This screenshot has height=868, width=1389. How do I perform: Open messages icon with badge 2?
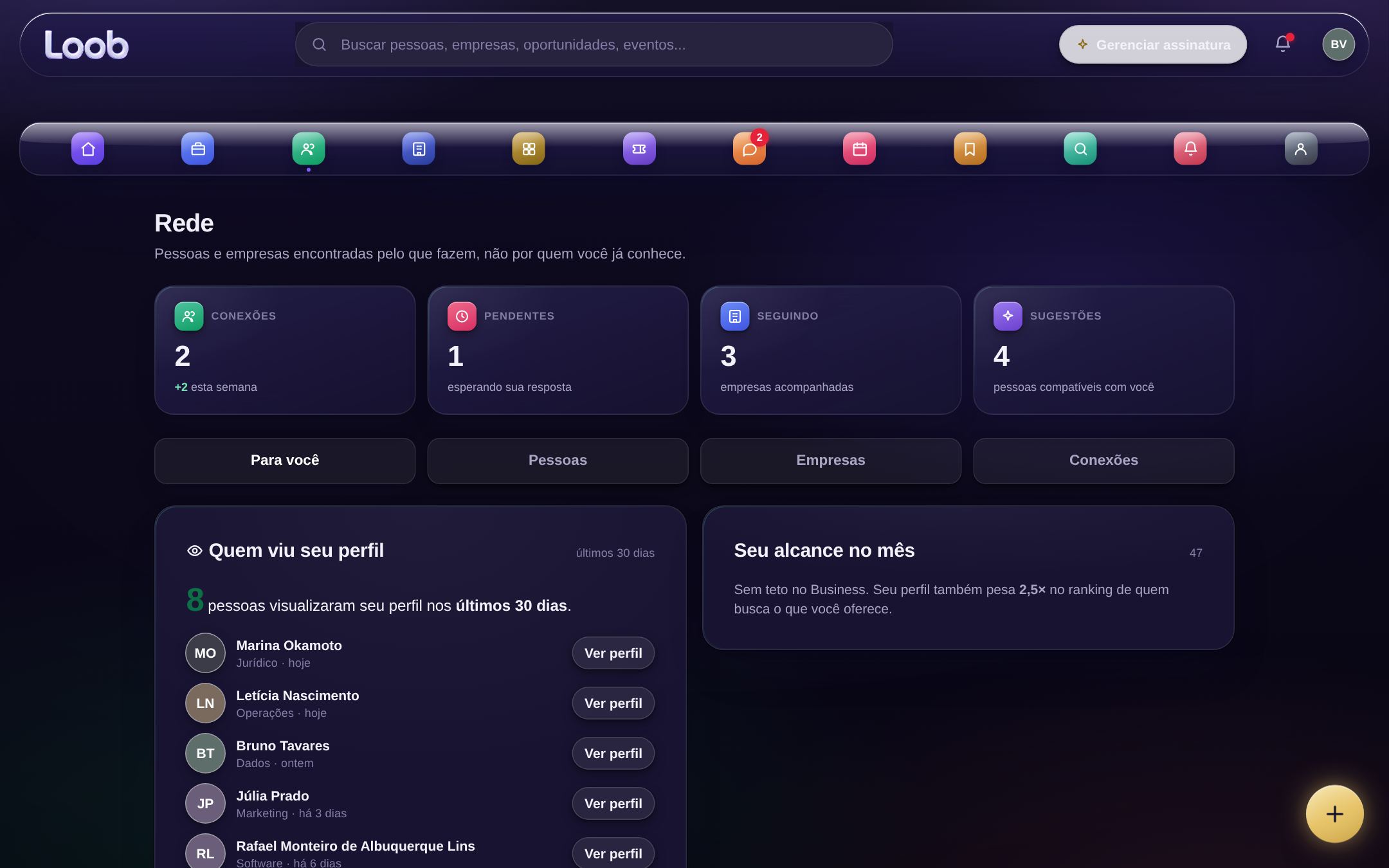(749, 149)
